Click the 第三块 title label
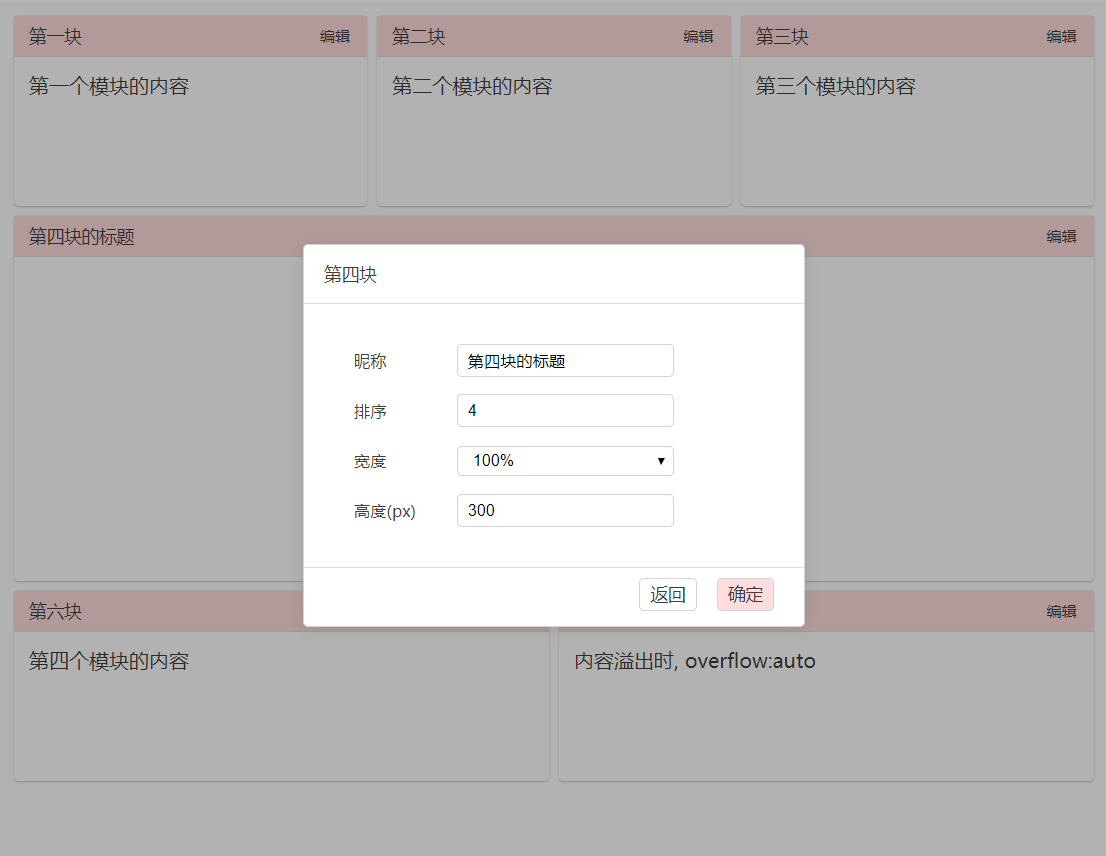Image resolution: width=1106 pixels, height=856 pixels. pyautogui.click(x=782, y=36)
